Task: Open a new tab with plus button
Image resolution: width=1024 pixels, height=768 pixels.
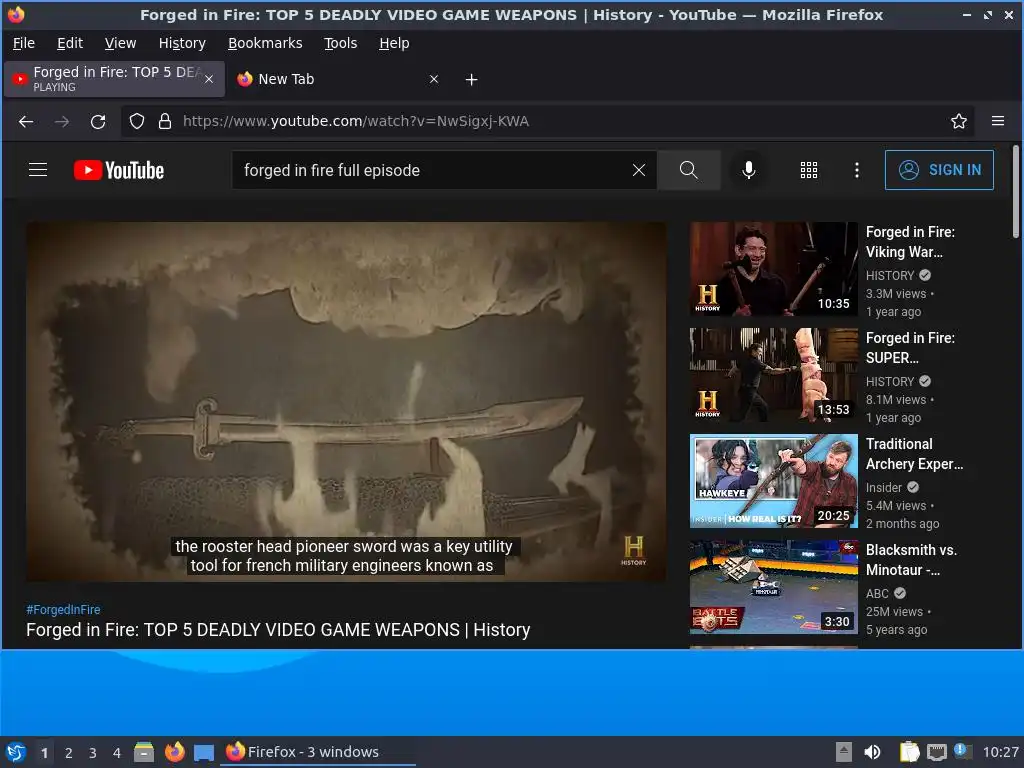Action: click(472, 80)
